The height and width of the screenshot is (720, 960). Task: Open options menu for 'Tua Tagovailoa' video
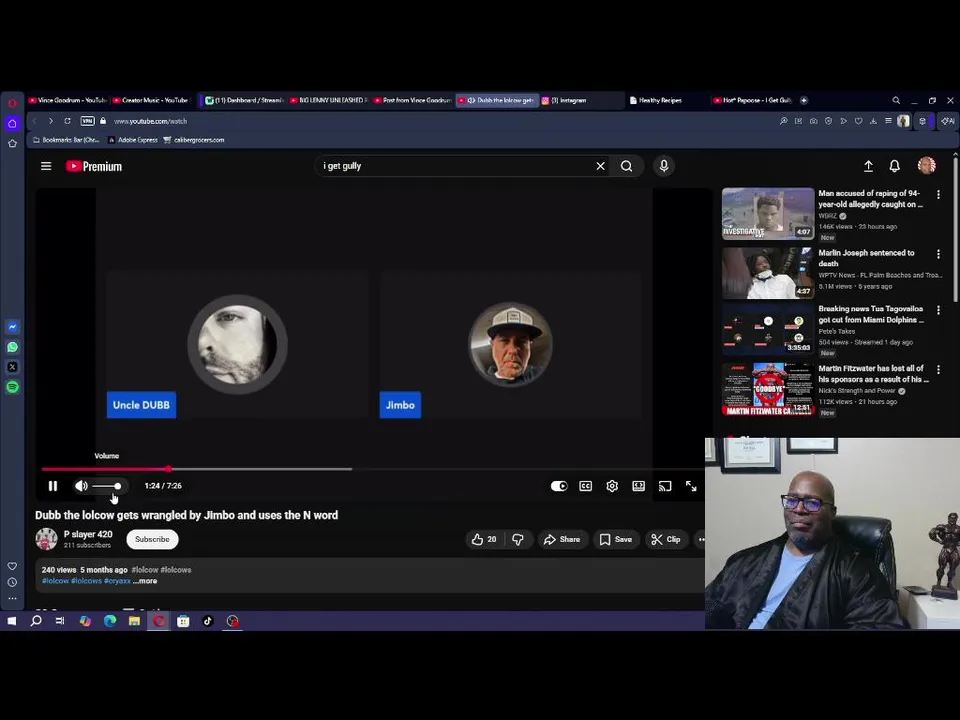(x=938, y=310)
